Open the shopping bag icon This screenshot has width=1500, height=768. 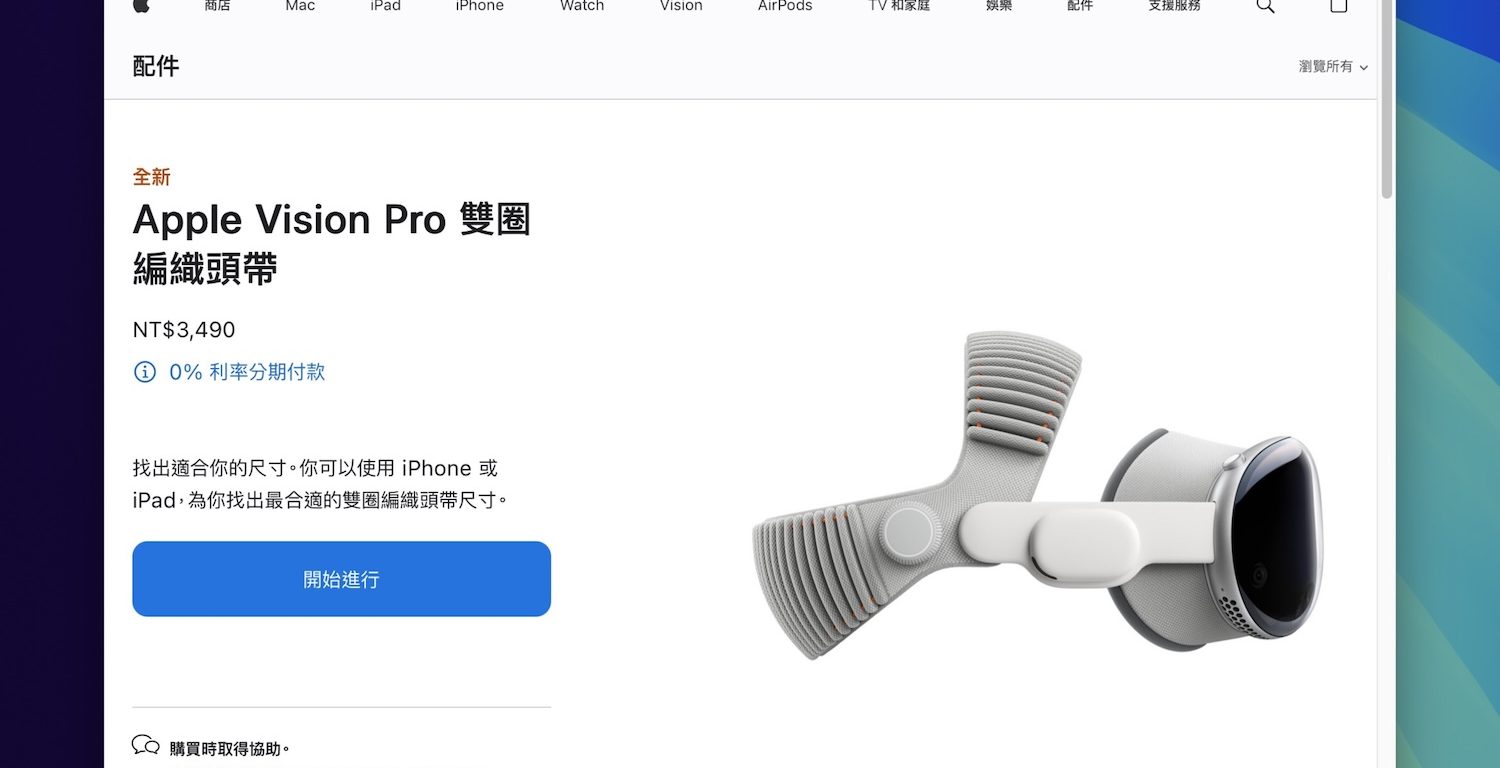pyautogui.click(x=1339, y=5)
